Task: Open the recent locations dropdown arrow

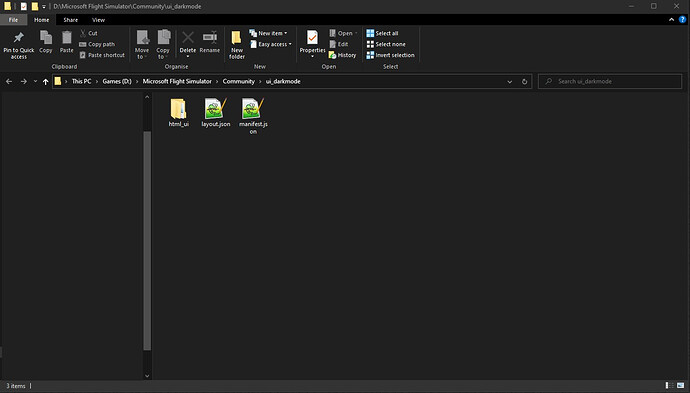Action: (35, 81)
